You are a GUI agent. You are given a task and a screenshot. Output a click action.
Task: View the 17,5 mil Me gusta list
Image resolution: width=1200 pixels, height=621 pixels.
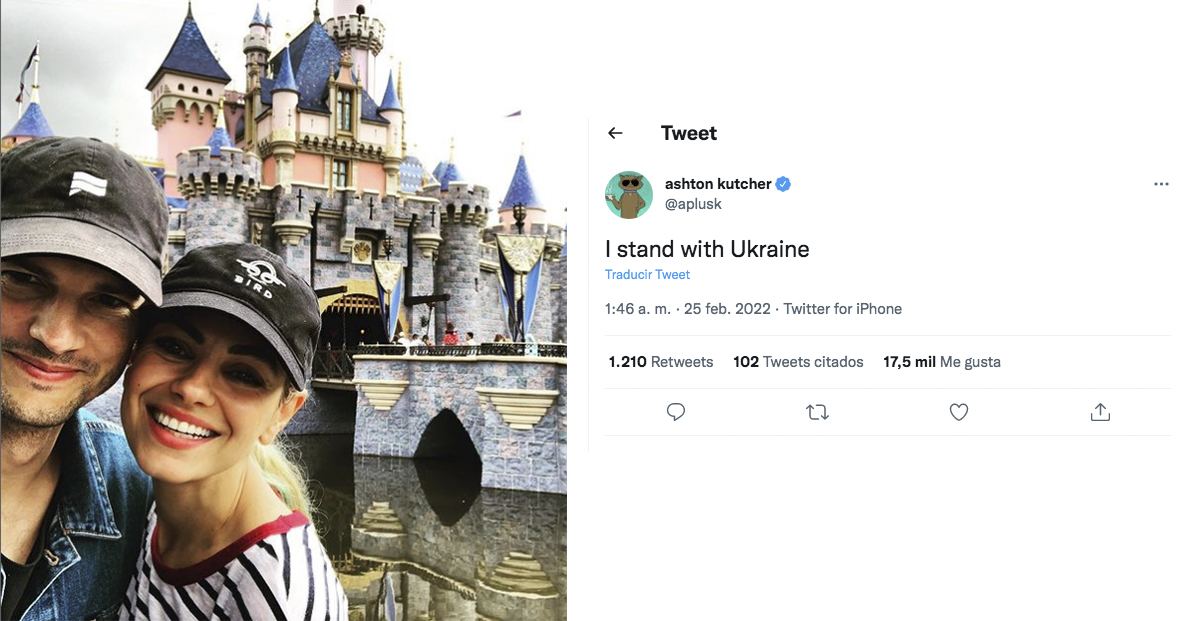click(x=942, y=362)
